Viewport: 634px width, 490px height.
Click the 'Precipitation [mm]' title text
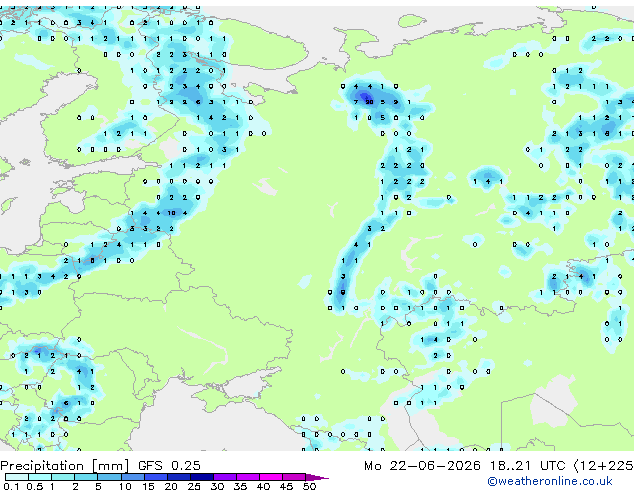point(65,466)
